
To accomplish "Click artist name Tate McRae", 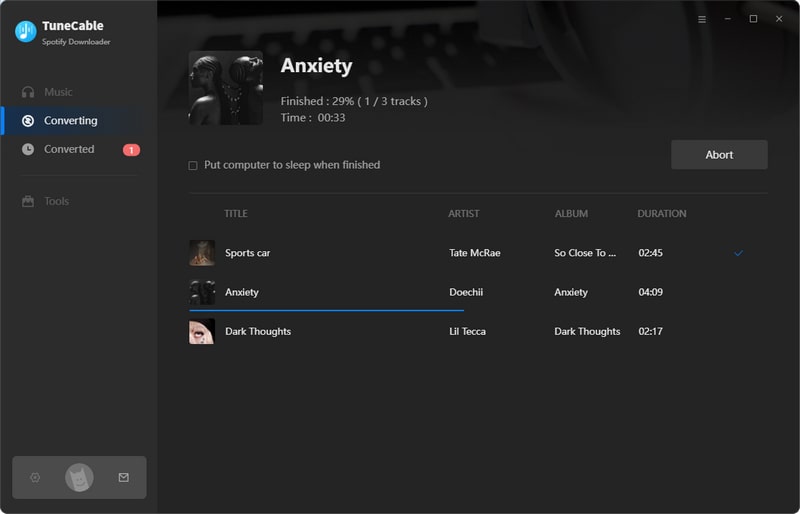I will point(474,253).
